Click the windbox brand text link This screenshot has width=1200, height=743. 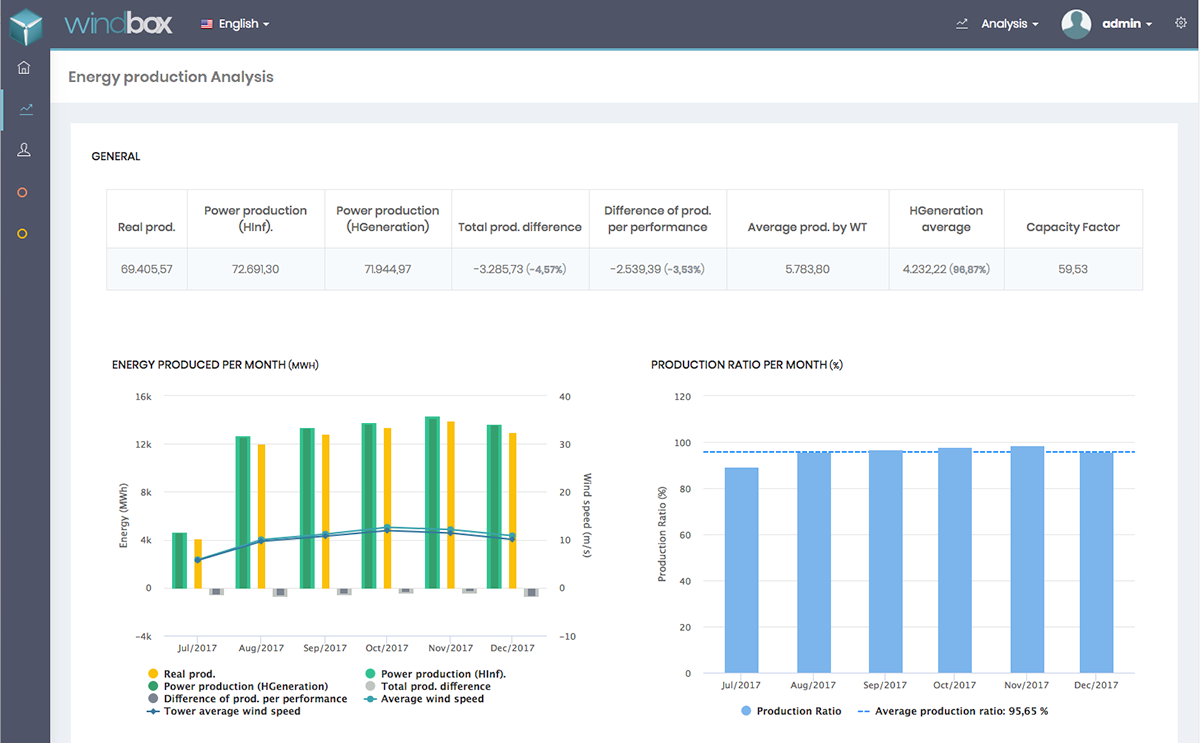point(118,24)
